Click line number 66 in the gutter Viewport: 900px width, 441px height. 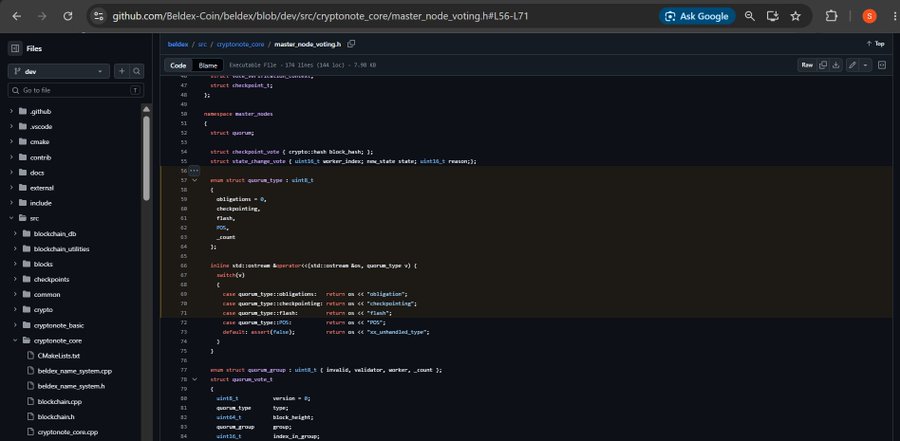tap(184, 266)
